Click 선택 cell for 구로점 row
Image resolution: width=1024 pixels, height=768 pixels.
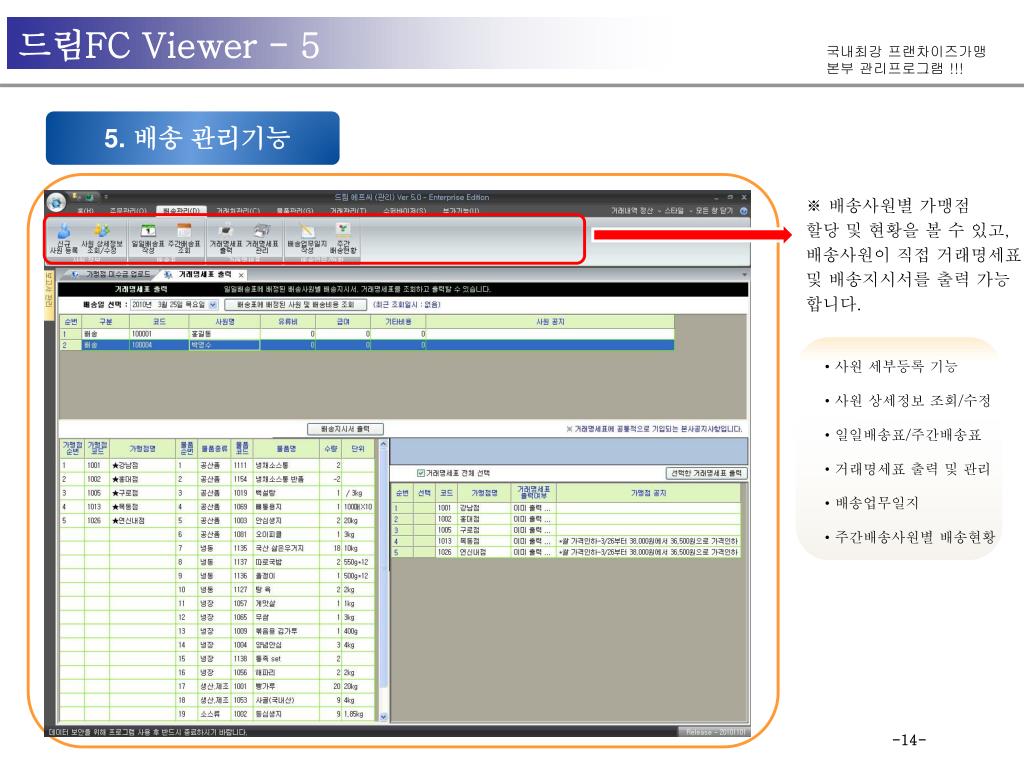pos(424,530)
